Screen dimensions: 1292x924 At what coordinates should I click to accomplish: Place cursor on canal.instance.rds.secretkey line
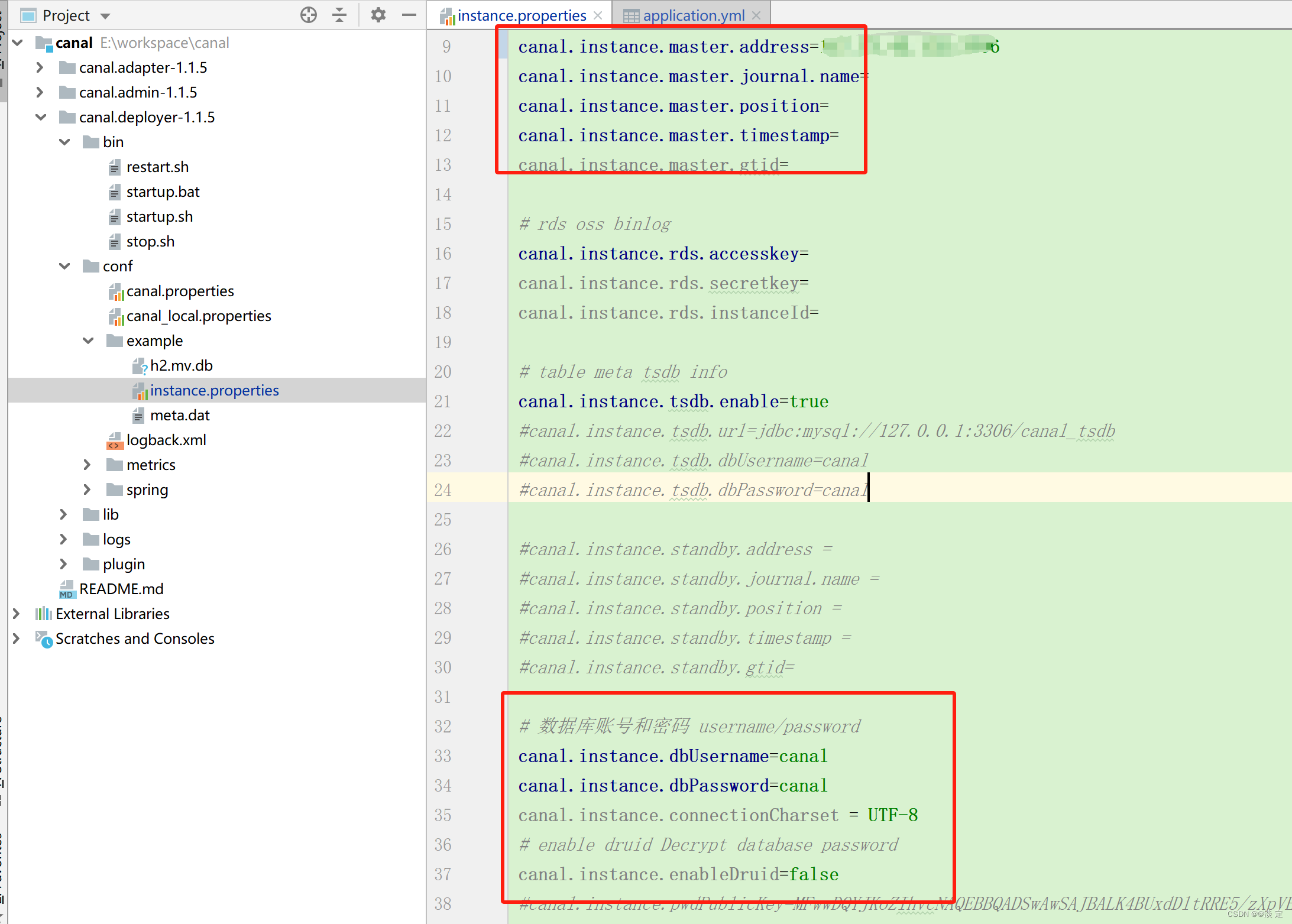[x=663, y=283]
